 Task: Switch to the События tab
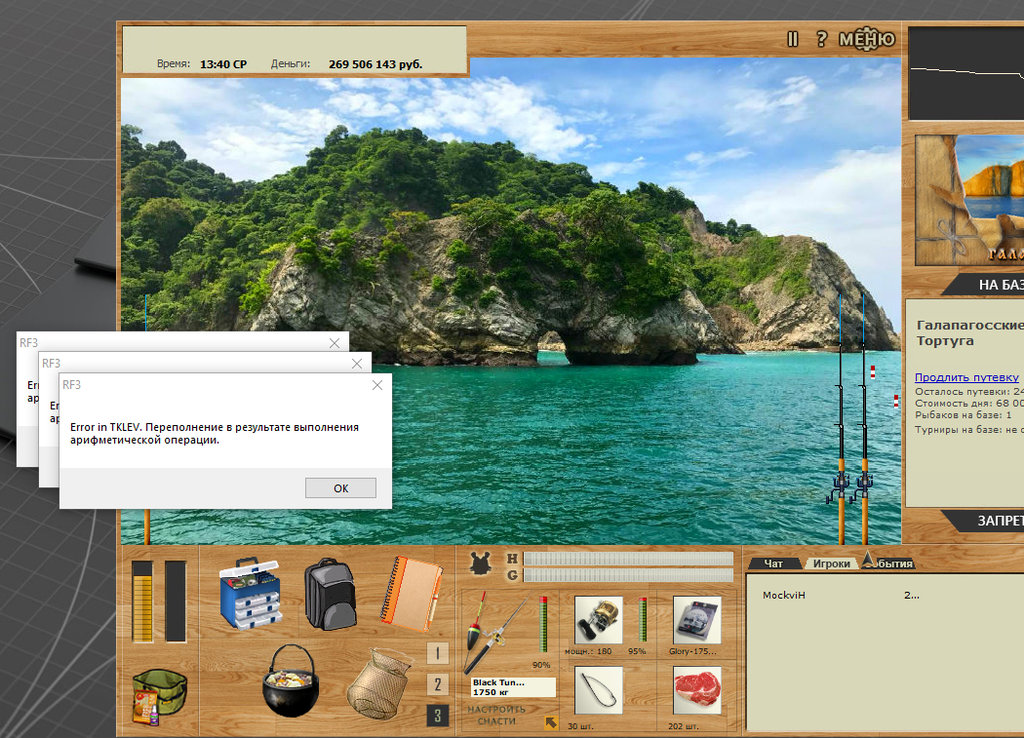click(889, 563)
